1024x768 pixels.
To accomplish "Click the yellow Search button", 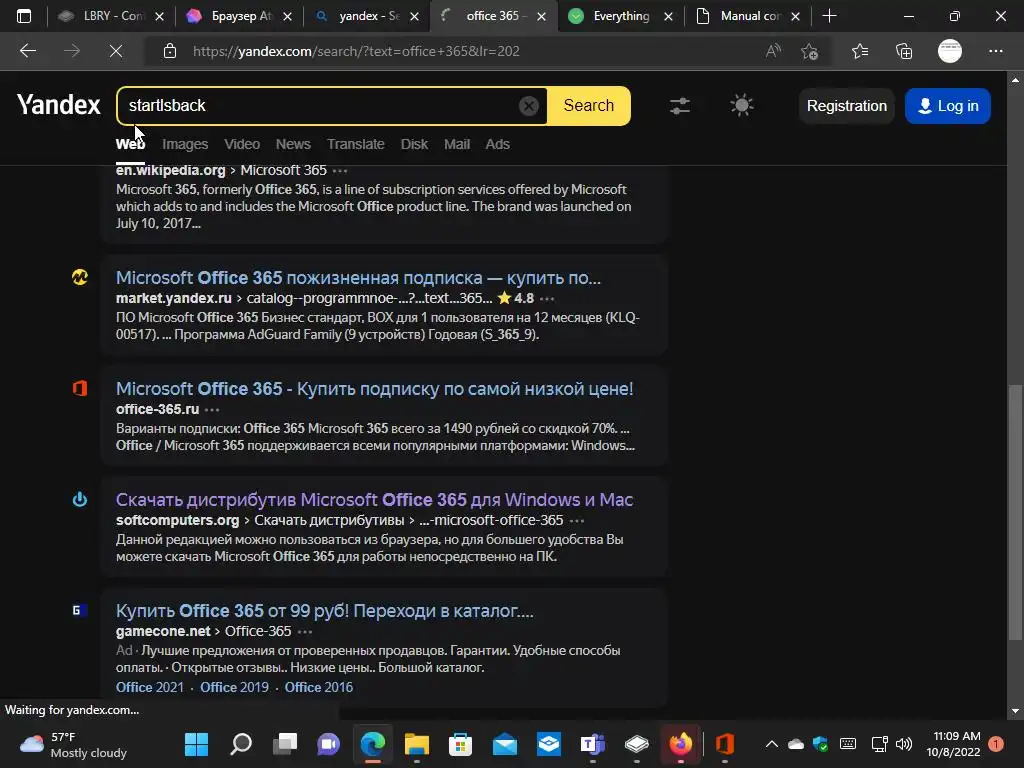I will (588, 106).
